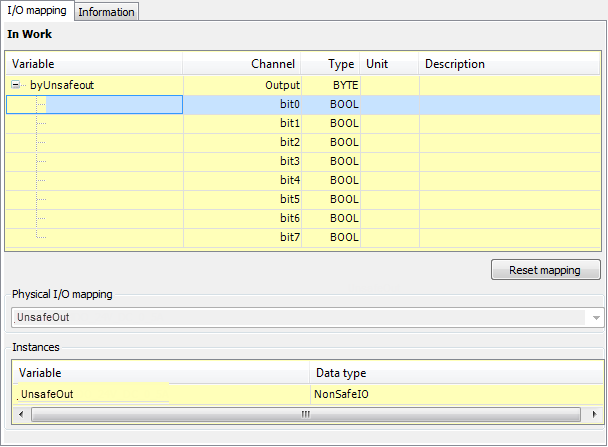Screen dimensions: 608x447
Task: Select the bit1 channel row
Action: (290, 124)
